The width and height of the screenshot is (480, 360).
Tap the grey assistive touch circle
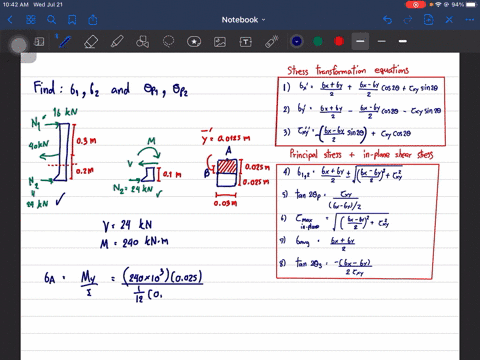point(19,45)
